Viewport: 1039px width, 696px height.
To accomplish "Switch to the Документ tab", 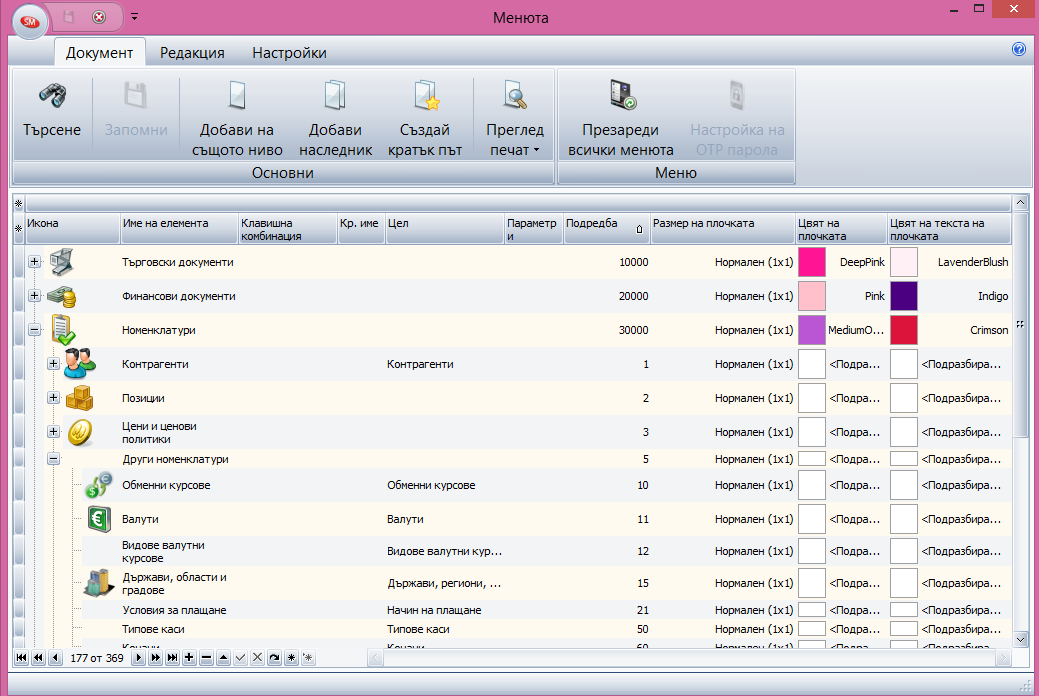I will pos(99,53).
